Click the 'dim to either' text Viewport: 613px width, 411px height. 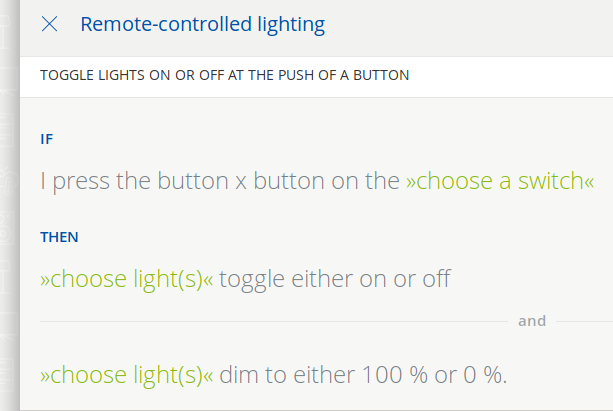[x=282, y=376]
